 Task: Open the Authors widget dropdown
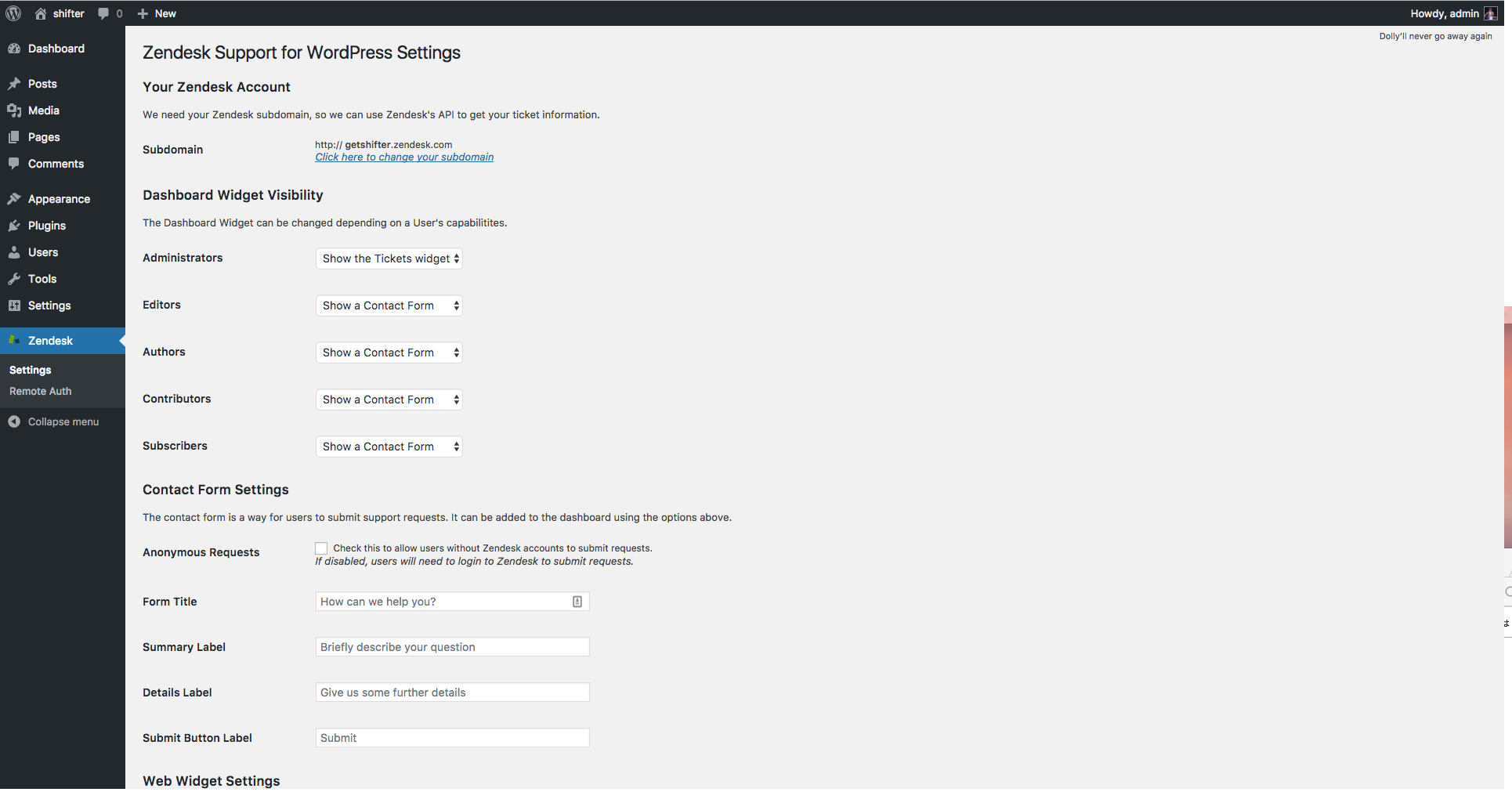pos(389,353)
